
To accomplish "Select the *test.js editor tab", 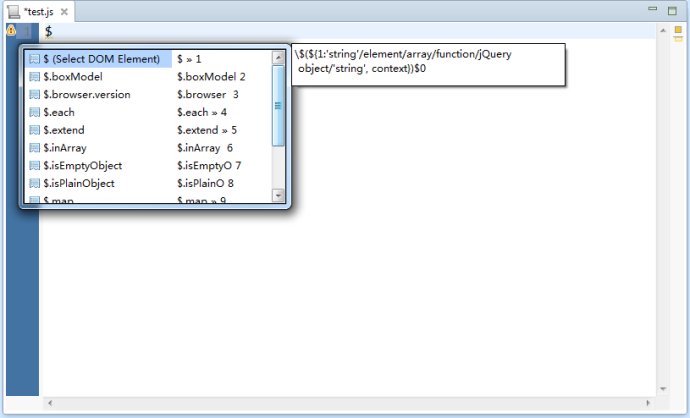I will tap(39, 12).
